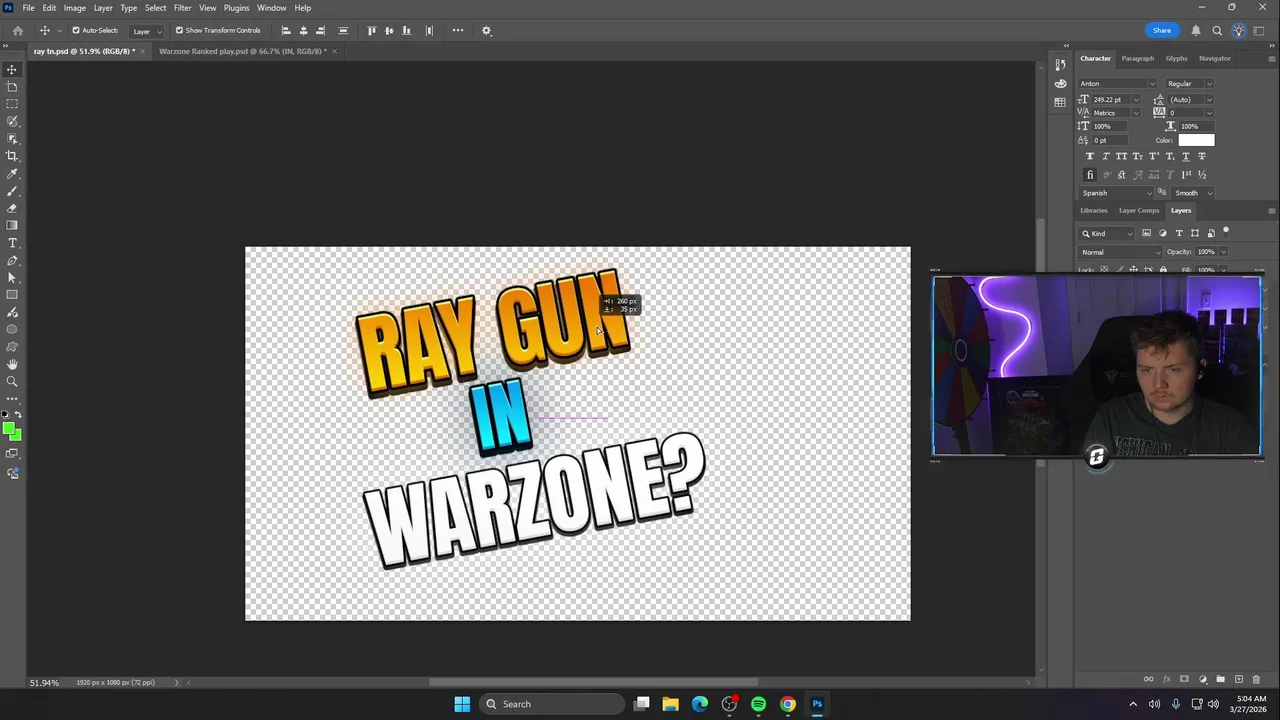
Task: Add layer style with the fx icon
Action: coord(1166,679)
